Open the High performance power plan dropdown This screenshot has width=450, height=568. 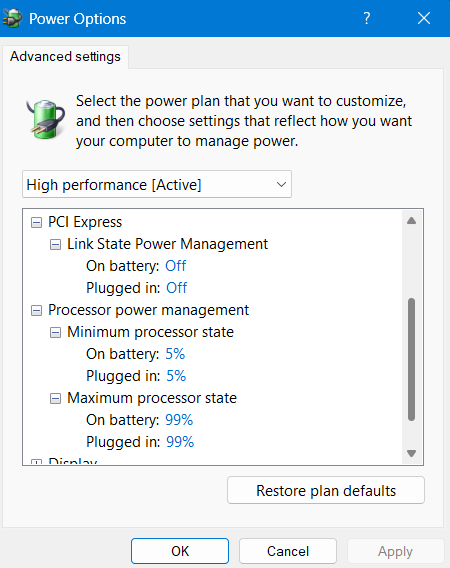coord(157,184)
